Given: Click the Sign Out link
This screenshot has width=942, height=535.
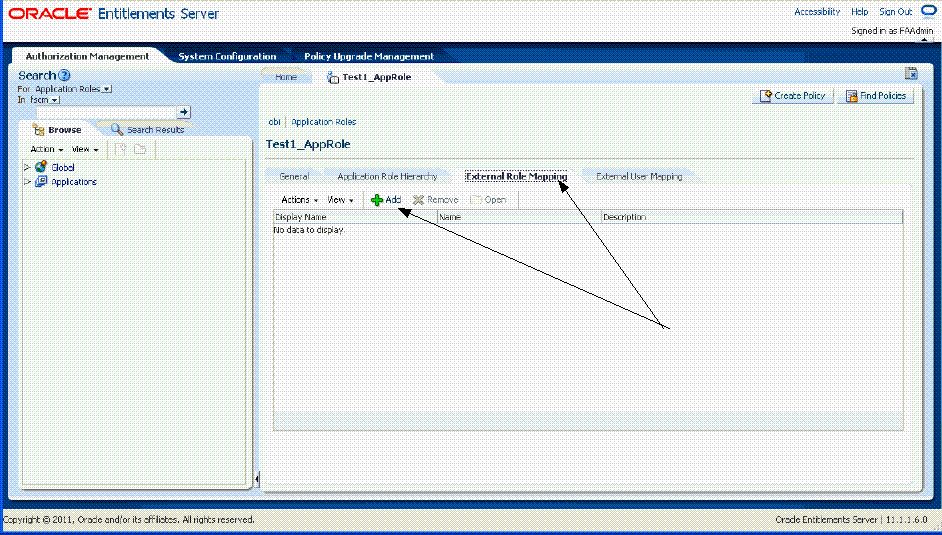Looking at the screenshot, I should 896,11.
